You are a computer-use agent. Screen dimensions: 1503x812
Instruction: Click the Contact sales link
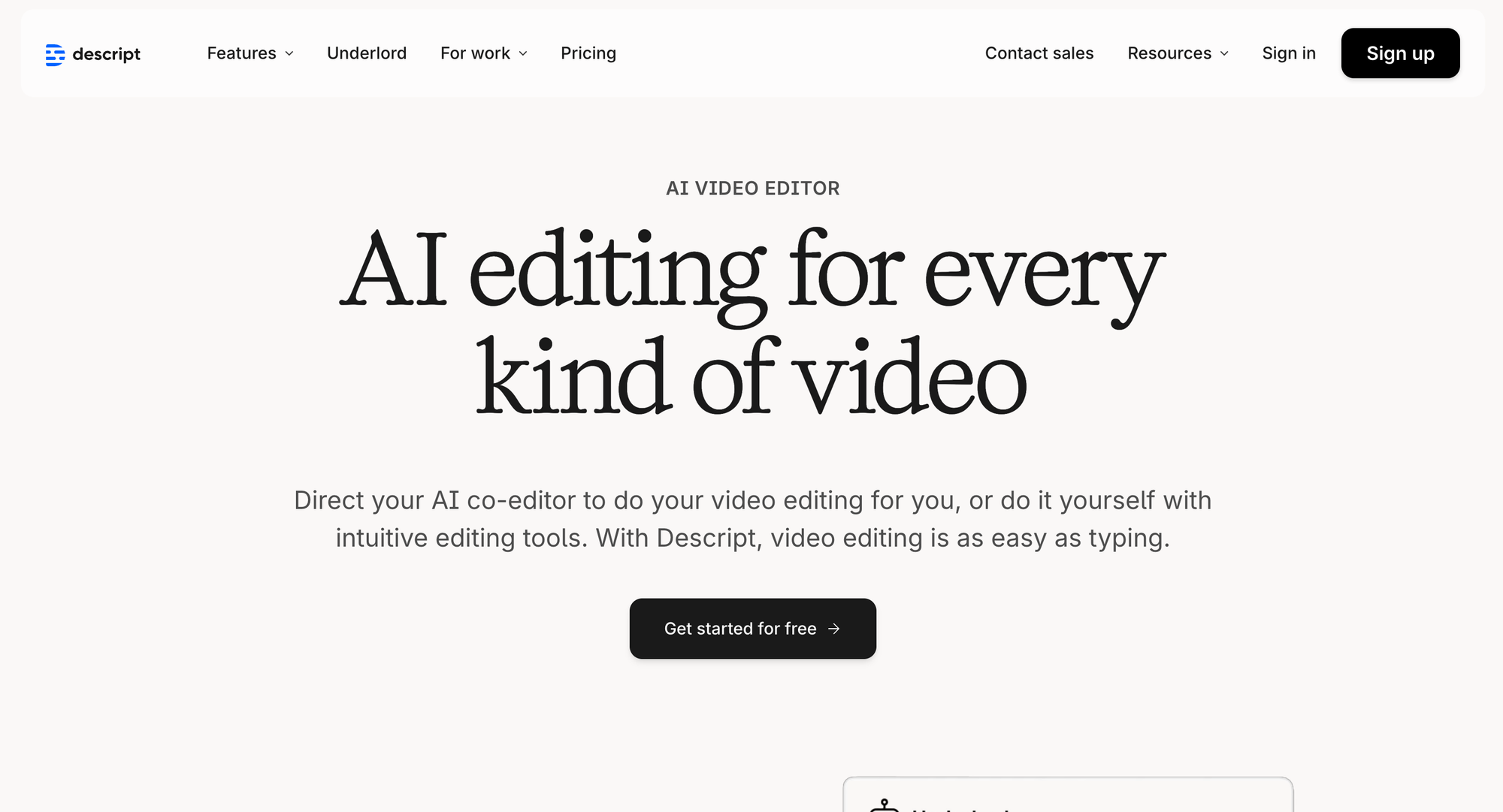pyautogui.click(x=1039, y=53)
